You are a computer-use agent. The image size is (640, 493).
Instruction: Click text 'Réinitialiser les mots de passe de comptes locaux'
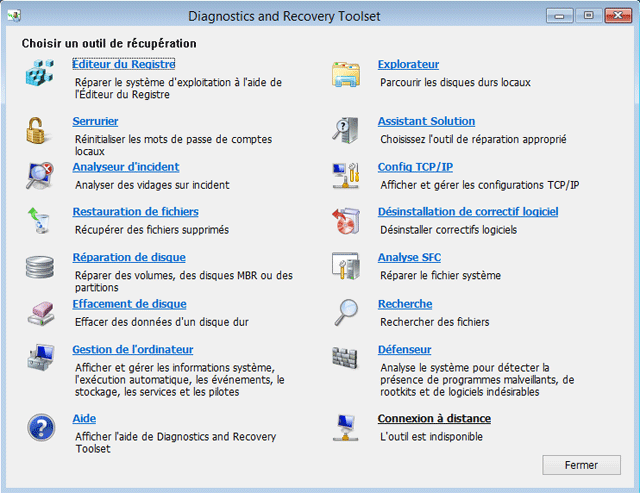coord(173,145)
